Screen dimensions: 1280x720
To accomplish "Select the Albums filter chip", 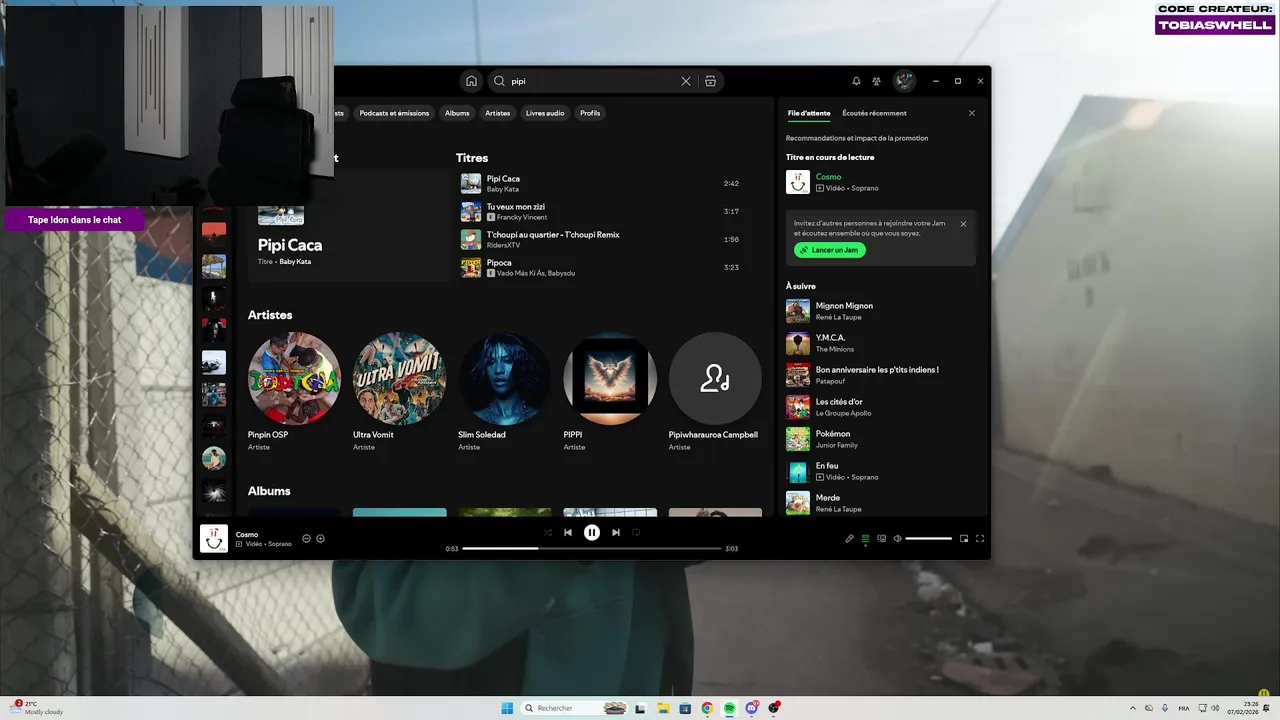I will (x=457, y=113).
